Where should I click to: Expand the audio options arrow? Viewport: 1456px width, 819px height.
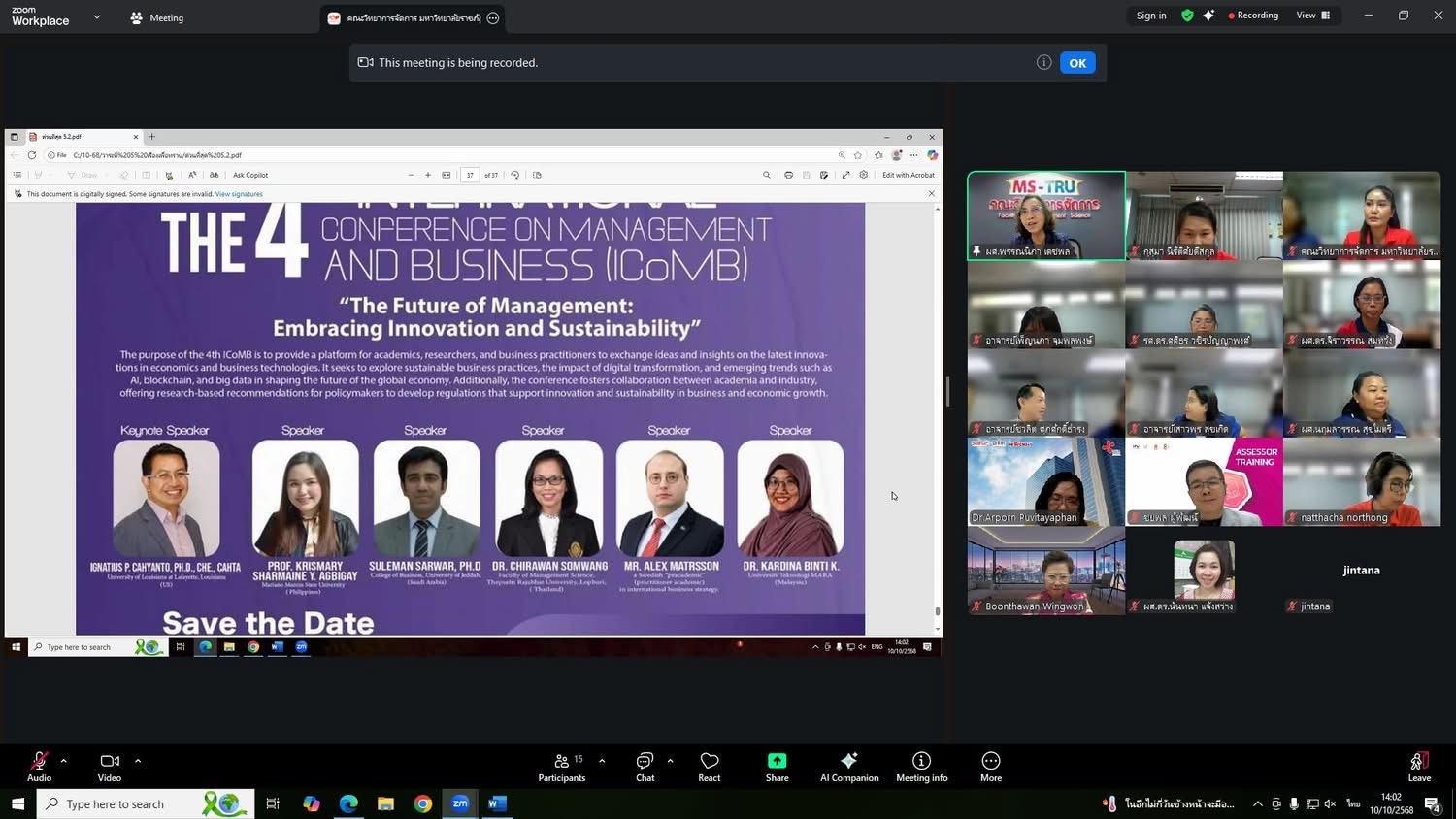point(64,761)
